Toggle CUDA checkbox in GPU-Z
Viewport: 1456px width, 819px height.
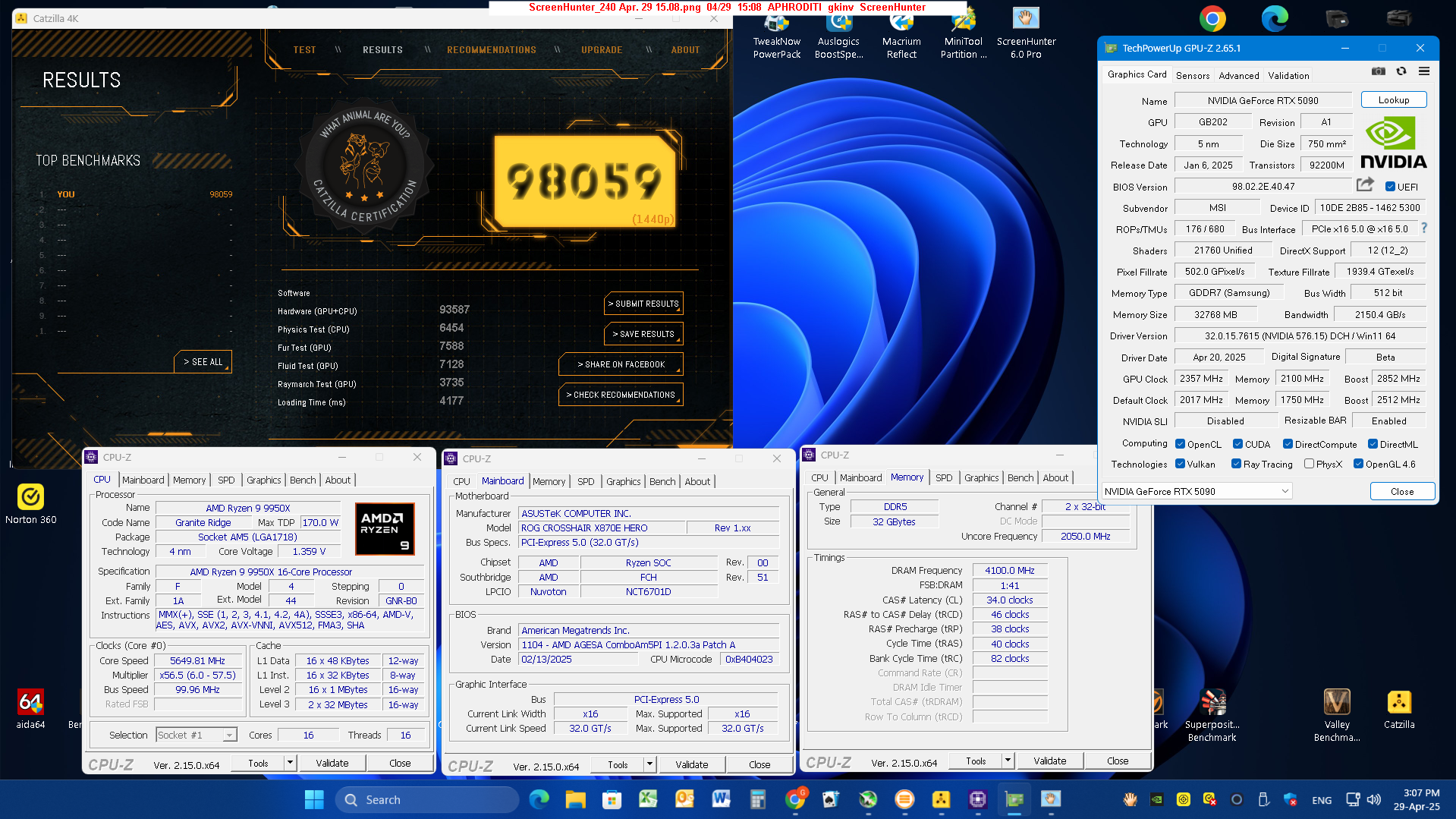point(1237,444)
